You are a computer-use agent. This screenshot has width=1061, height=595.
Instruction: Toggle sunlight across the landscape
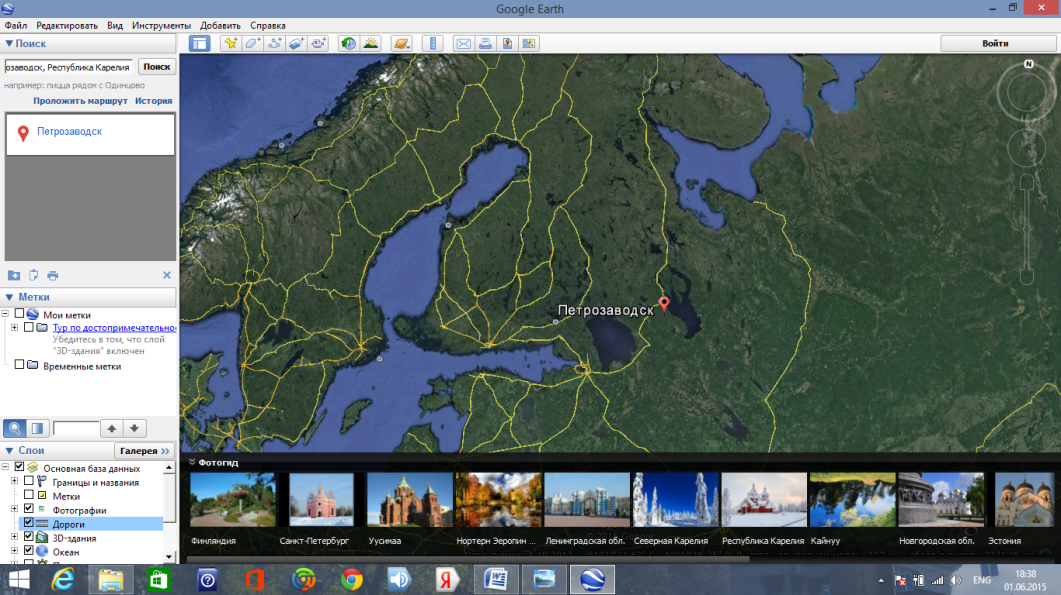371,43
